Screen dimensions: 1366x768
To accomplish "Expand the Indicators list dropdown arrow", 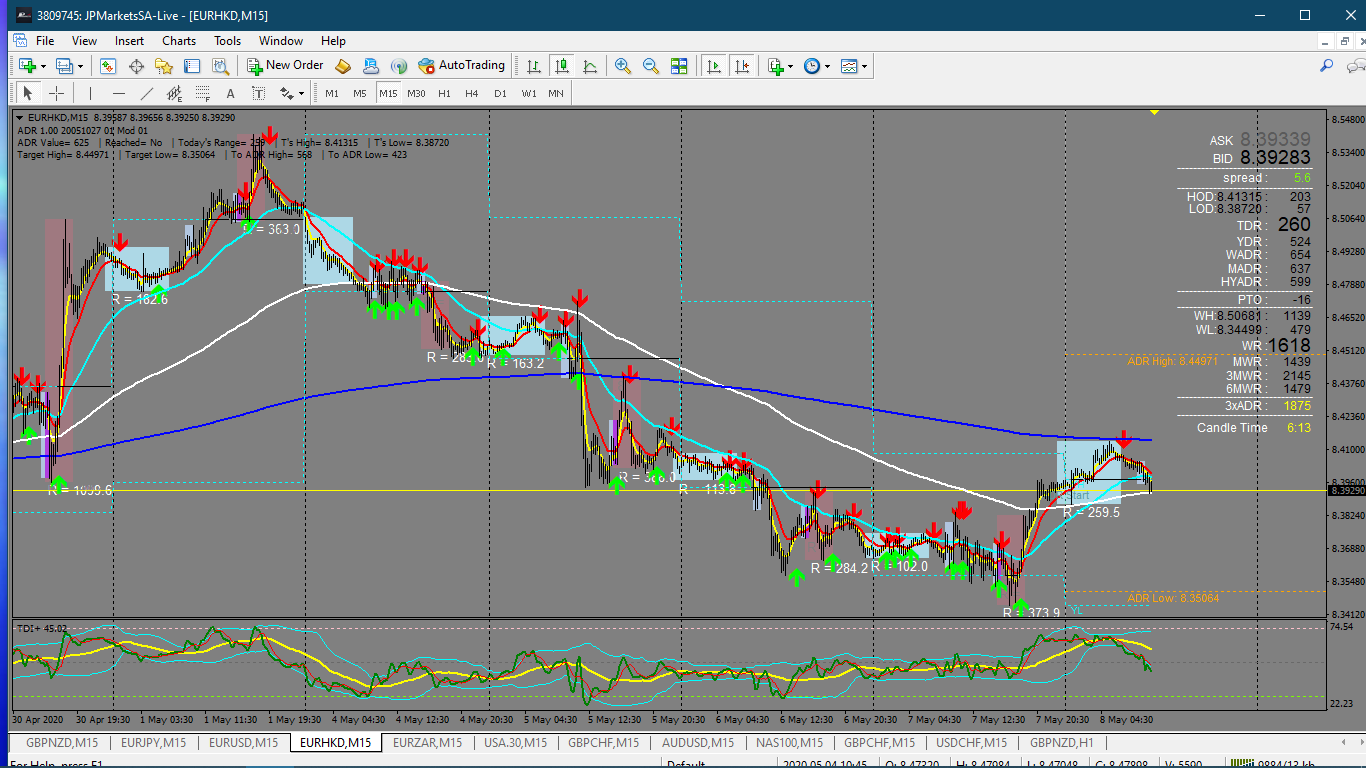I will coord(791,66).
